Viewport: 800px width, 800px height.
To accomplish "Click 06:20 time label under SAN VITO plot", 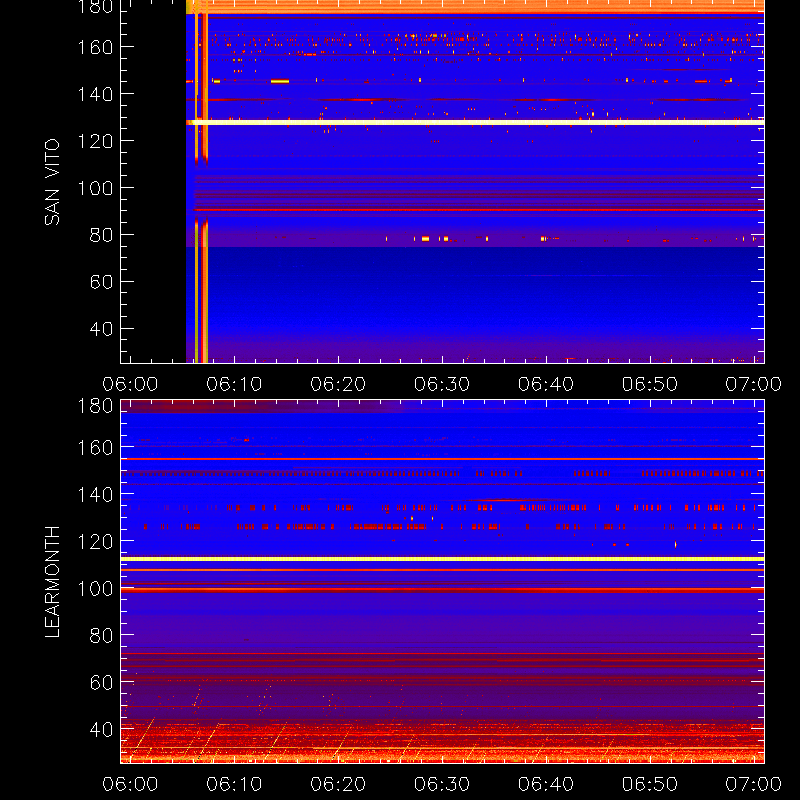I will 338,384.
